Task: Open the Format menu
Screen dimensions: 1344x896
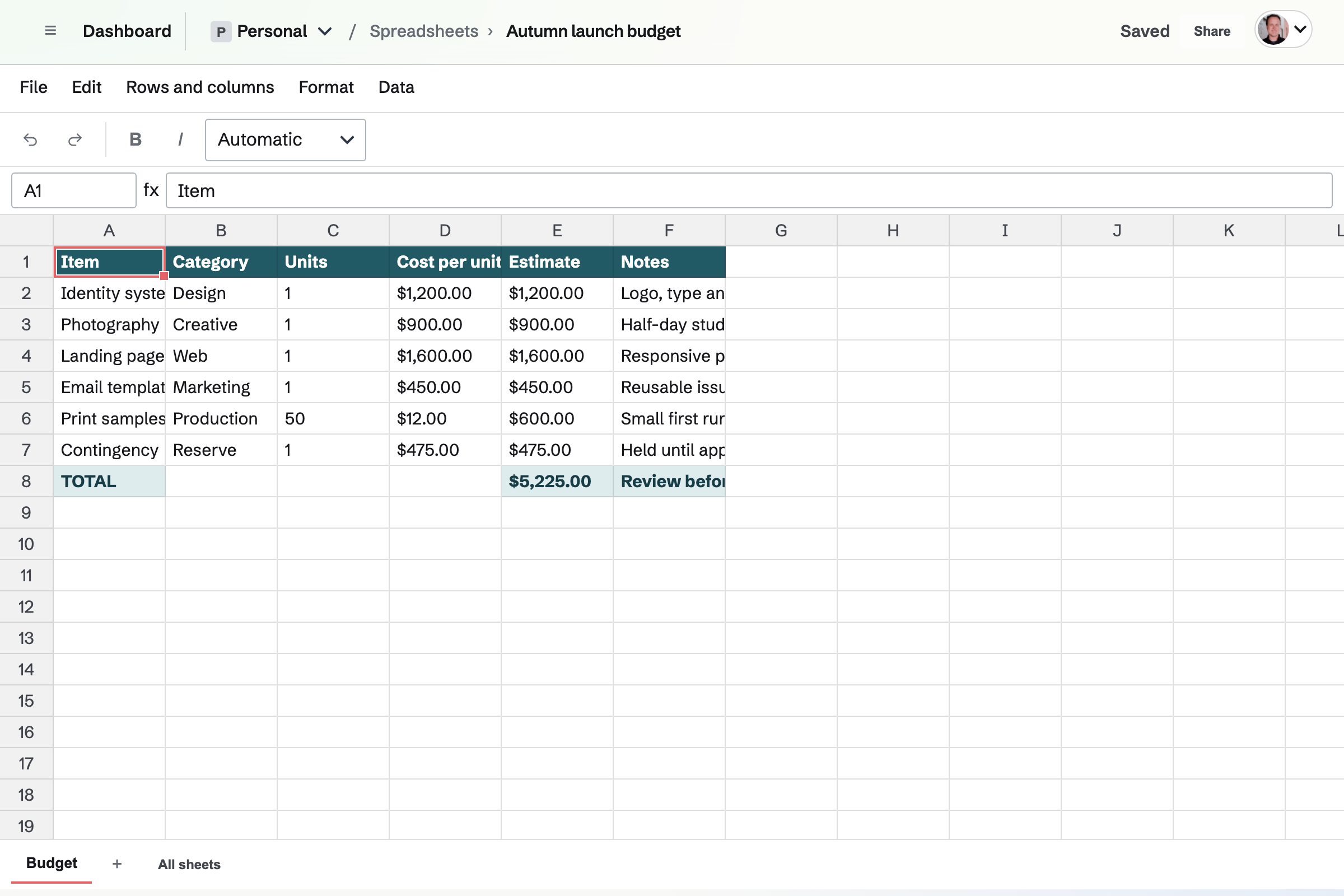Action: 326,87
